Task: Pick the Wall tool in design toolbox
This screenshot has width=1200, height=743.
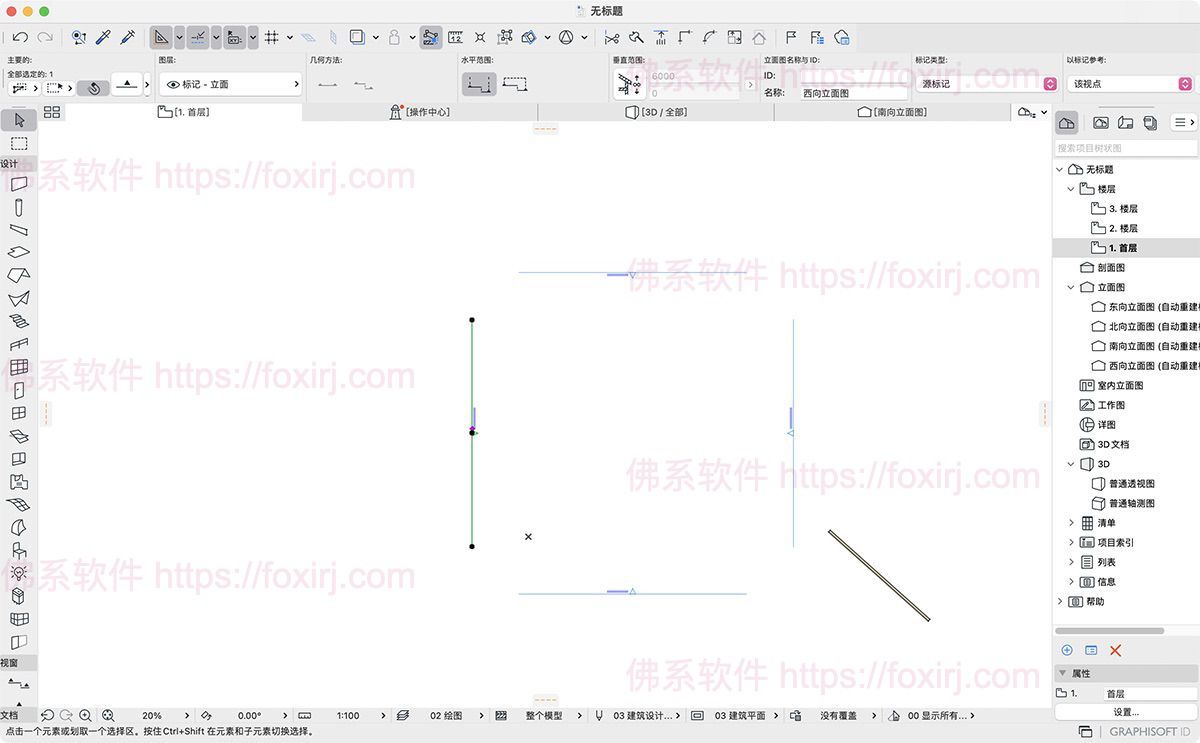Action: click(x=19, y=184)
